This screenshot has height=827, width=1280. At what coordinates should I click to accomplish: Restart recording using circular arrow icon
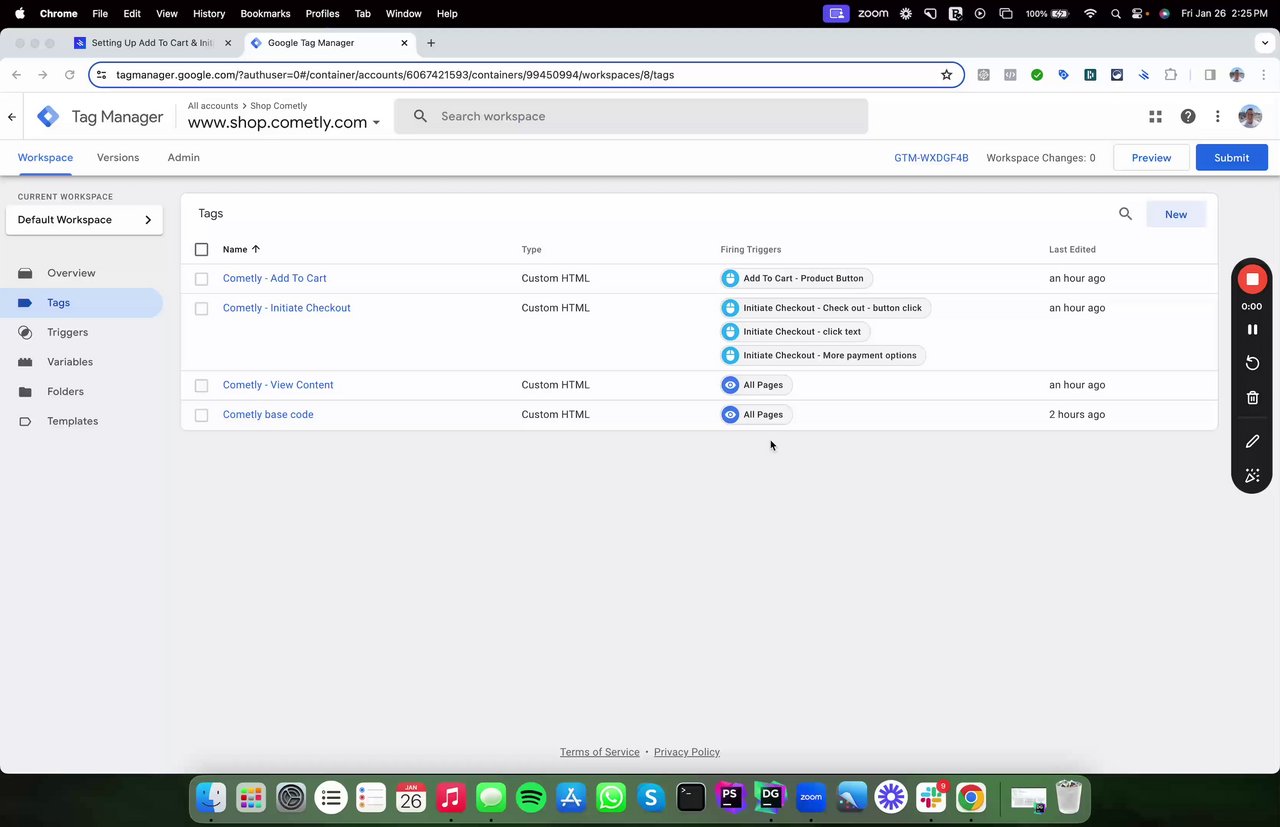pos(1252,363)
